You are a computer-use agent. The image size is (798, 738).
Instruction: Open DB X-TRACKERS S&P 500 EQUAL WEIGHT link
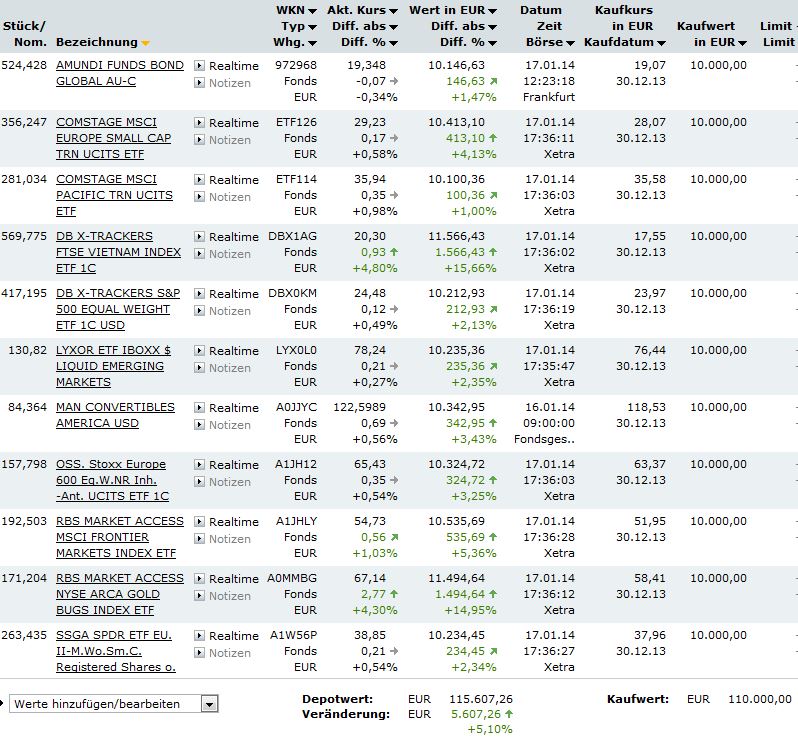pos(118,309)
